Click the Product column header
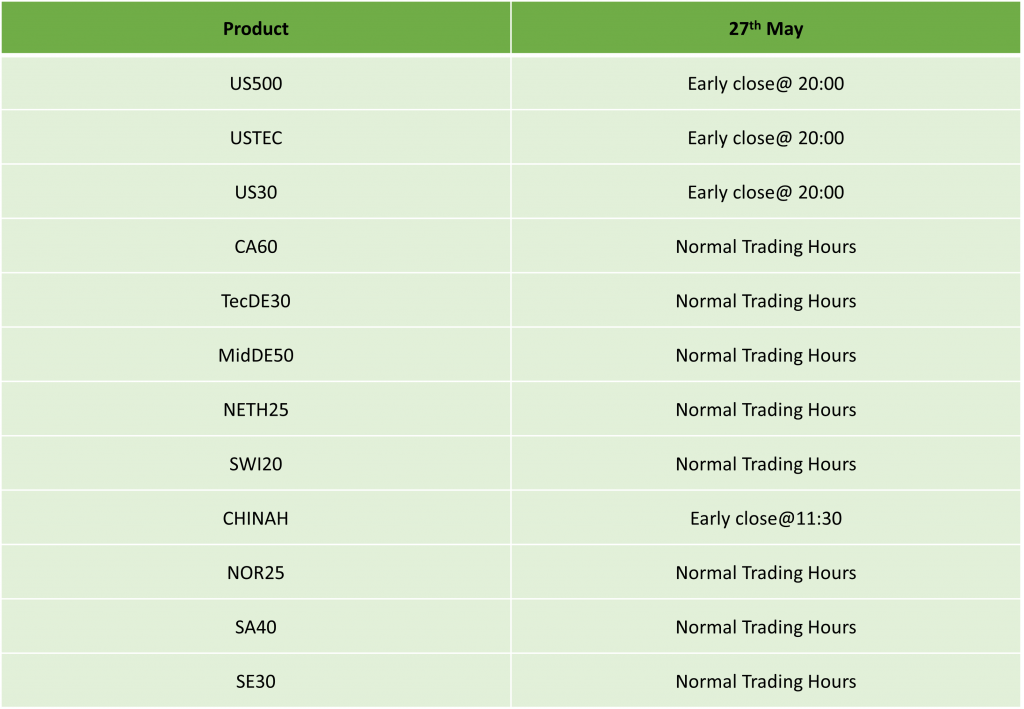Image resolution: width=1024 pixels, height=709 pixels. 255,27
